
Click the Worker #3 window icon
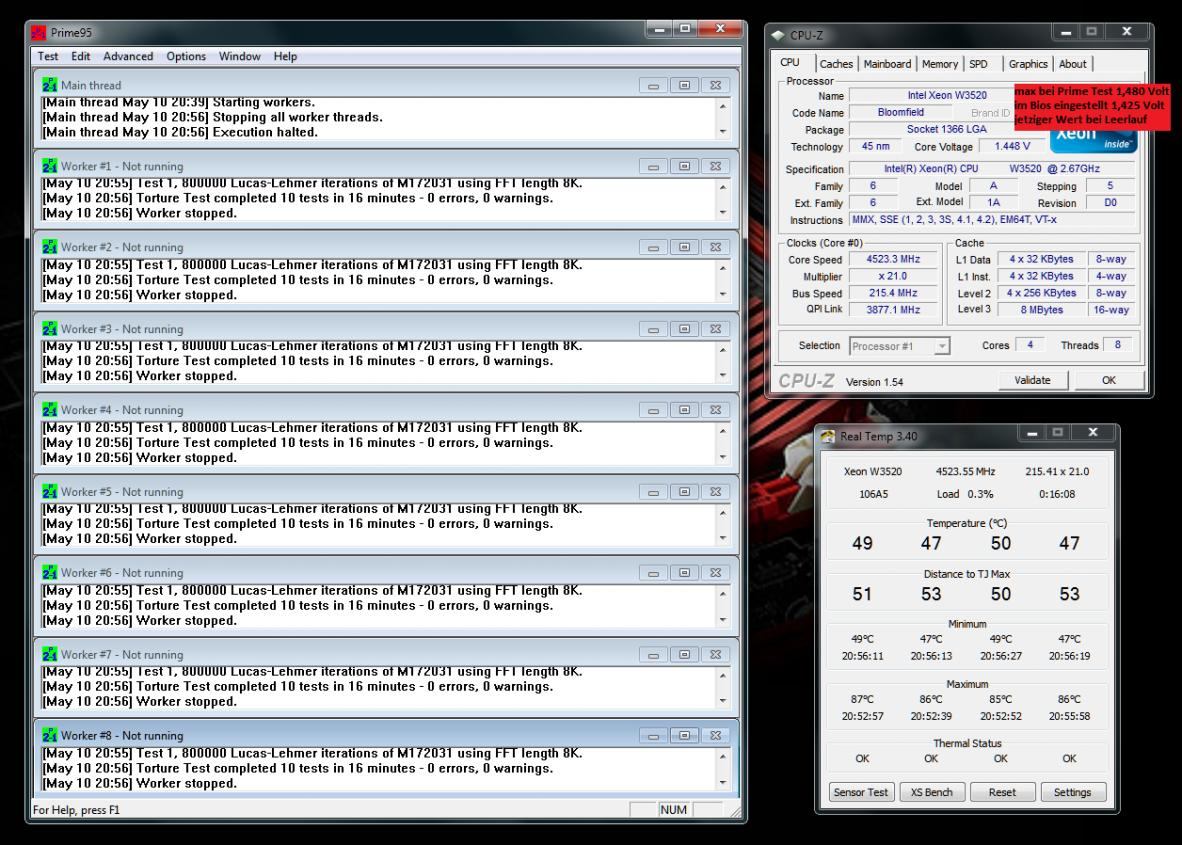(x=50, y=329)
